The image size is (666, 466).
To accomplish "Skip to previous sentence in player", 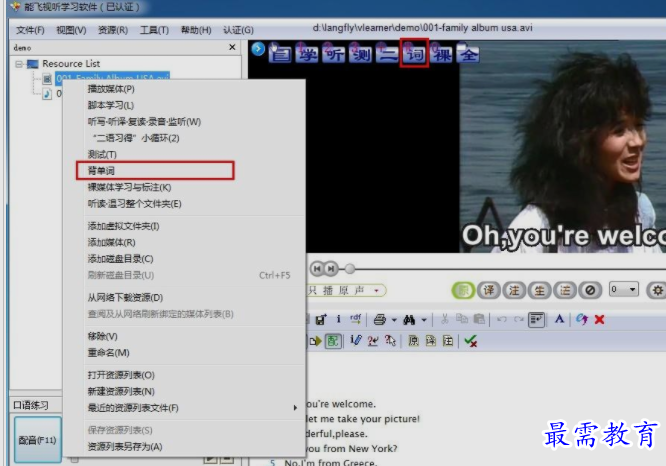I will 317,268.
